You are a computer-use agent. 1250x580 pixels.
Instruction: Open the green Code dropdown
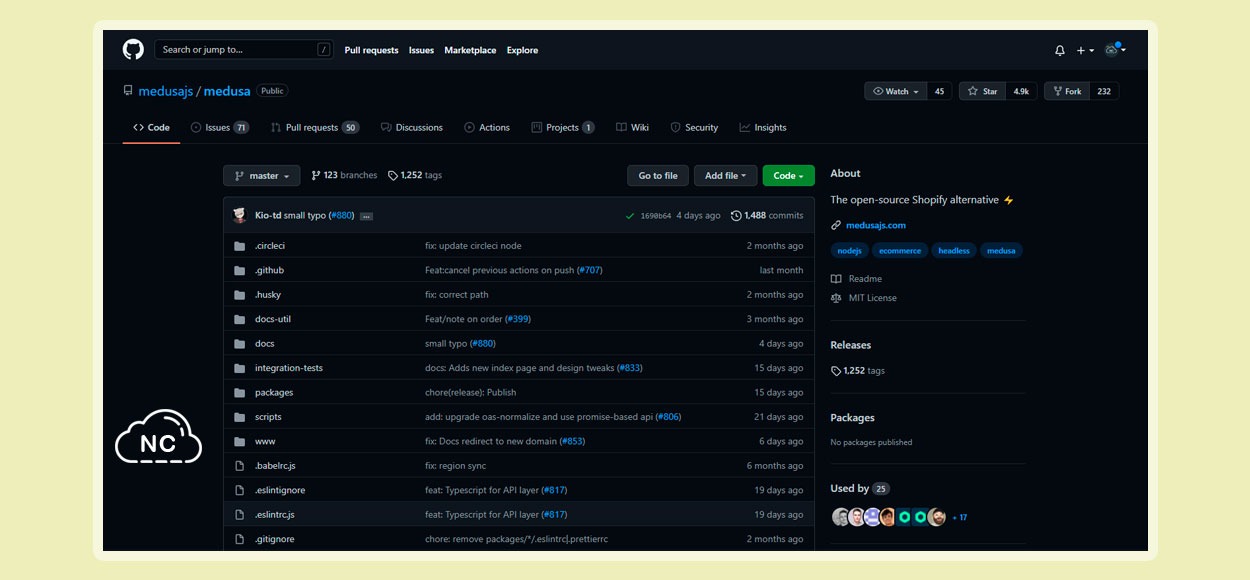pos(789,176)
